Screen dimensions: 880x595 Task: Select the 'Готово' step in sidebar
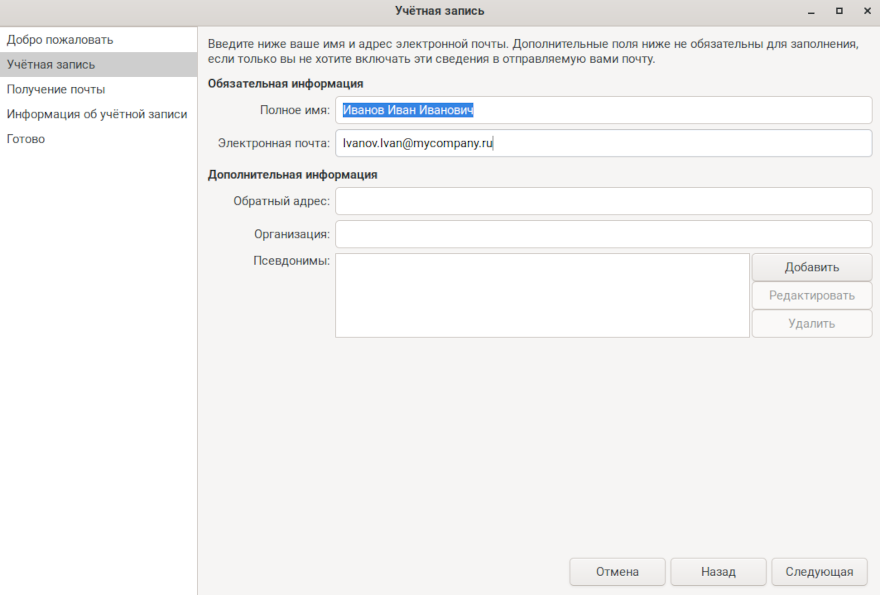pos(26,139)
